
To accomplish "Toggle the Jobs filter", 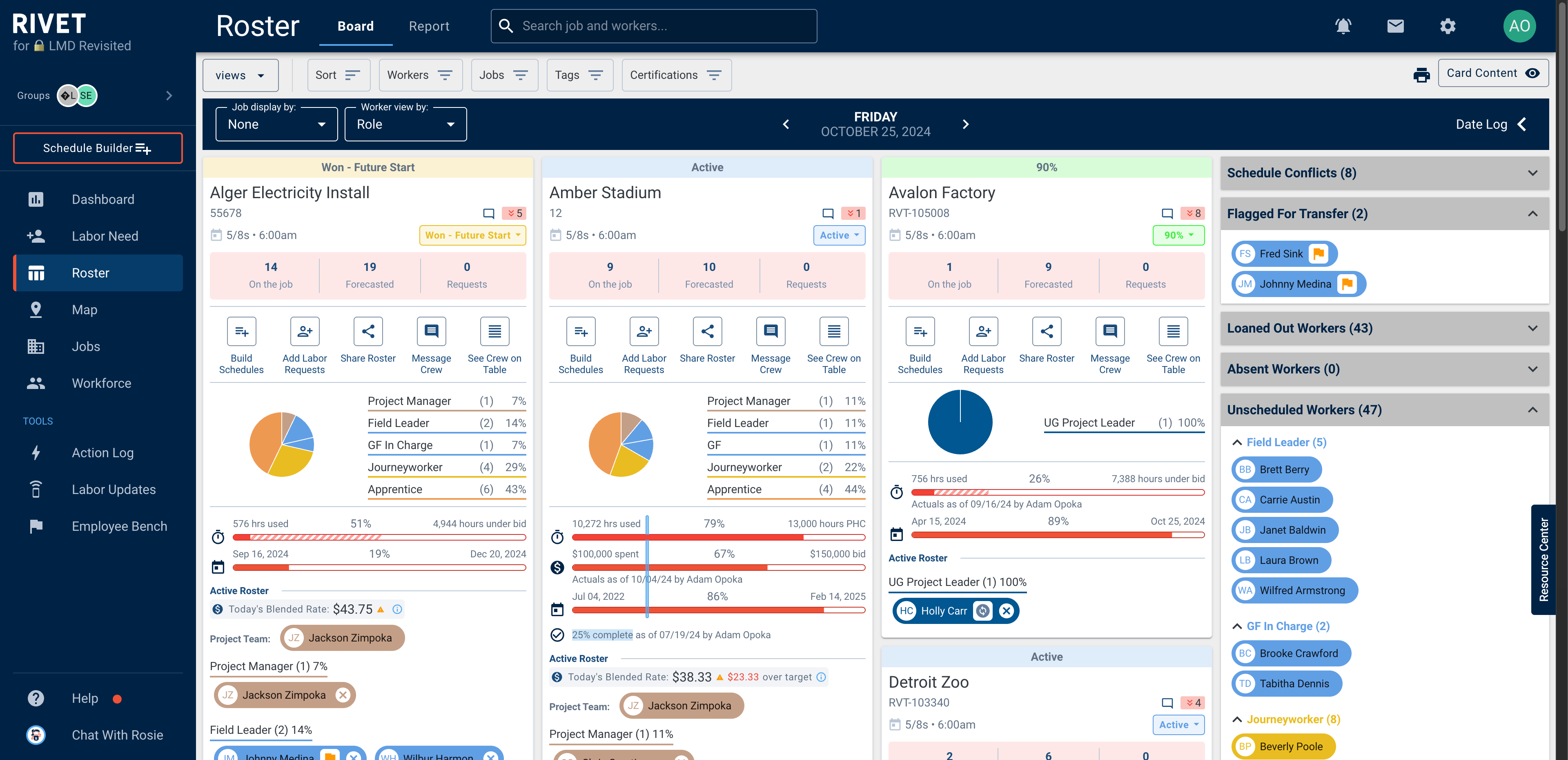I will pyautogui.click(x=504, y=75).
